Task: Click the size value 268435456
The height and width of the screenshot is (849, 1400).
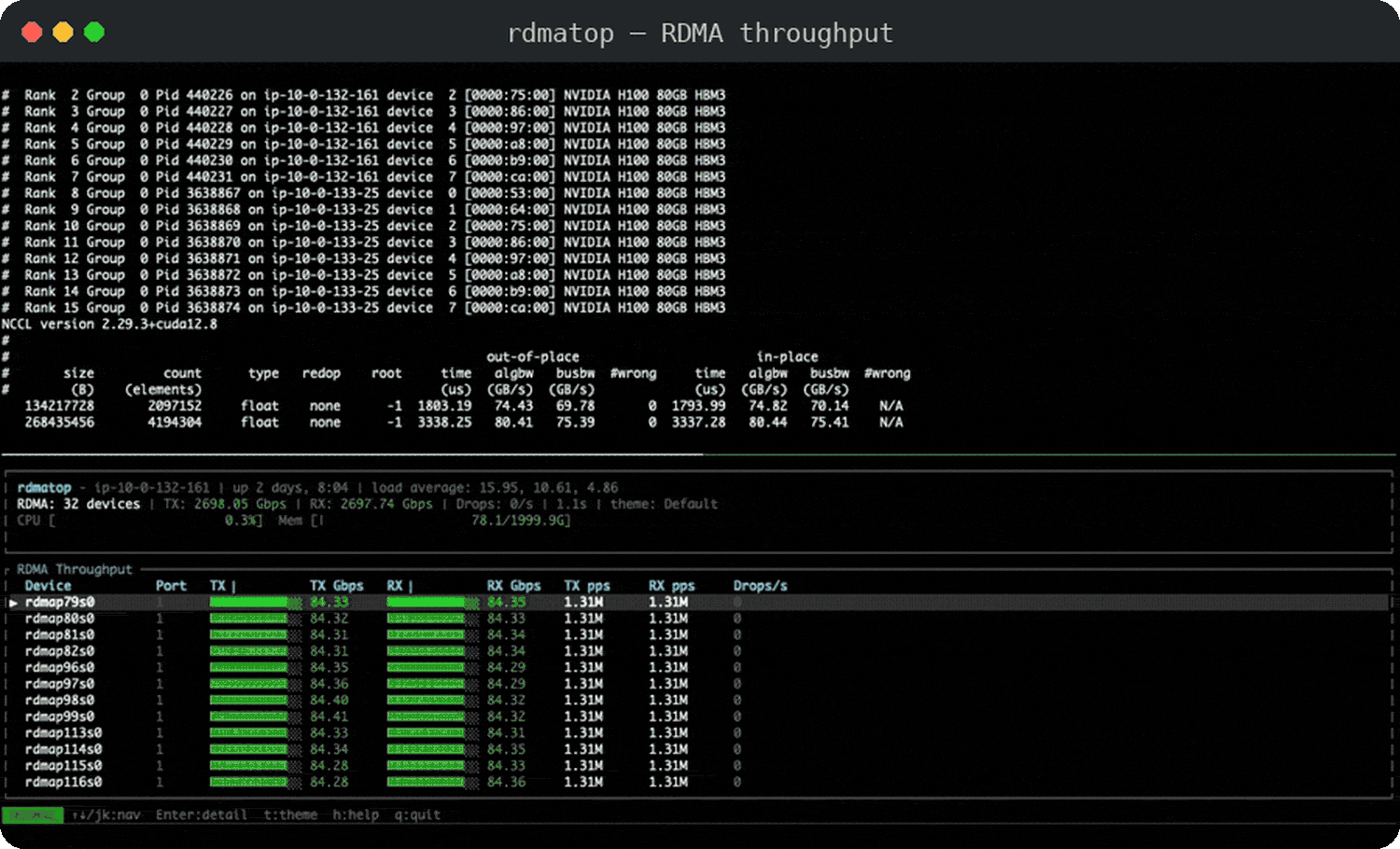Action: click(x=59, y=423)
